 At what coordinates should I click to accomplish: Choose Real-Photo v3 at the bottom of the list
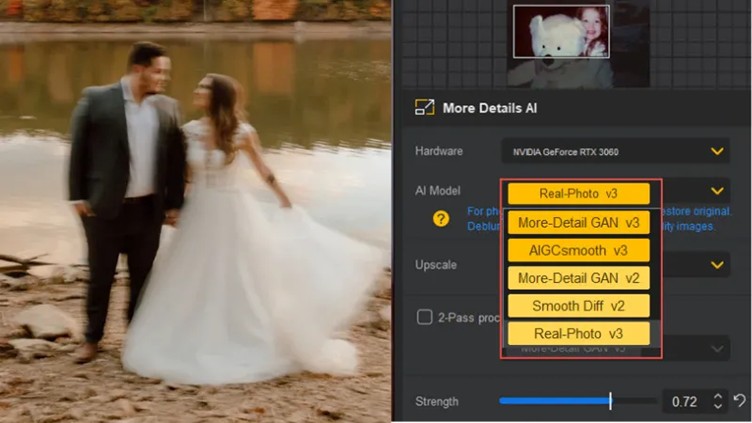(x=579, y=333)
